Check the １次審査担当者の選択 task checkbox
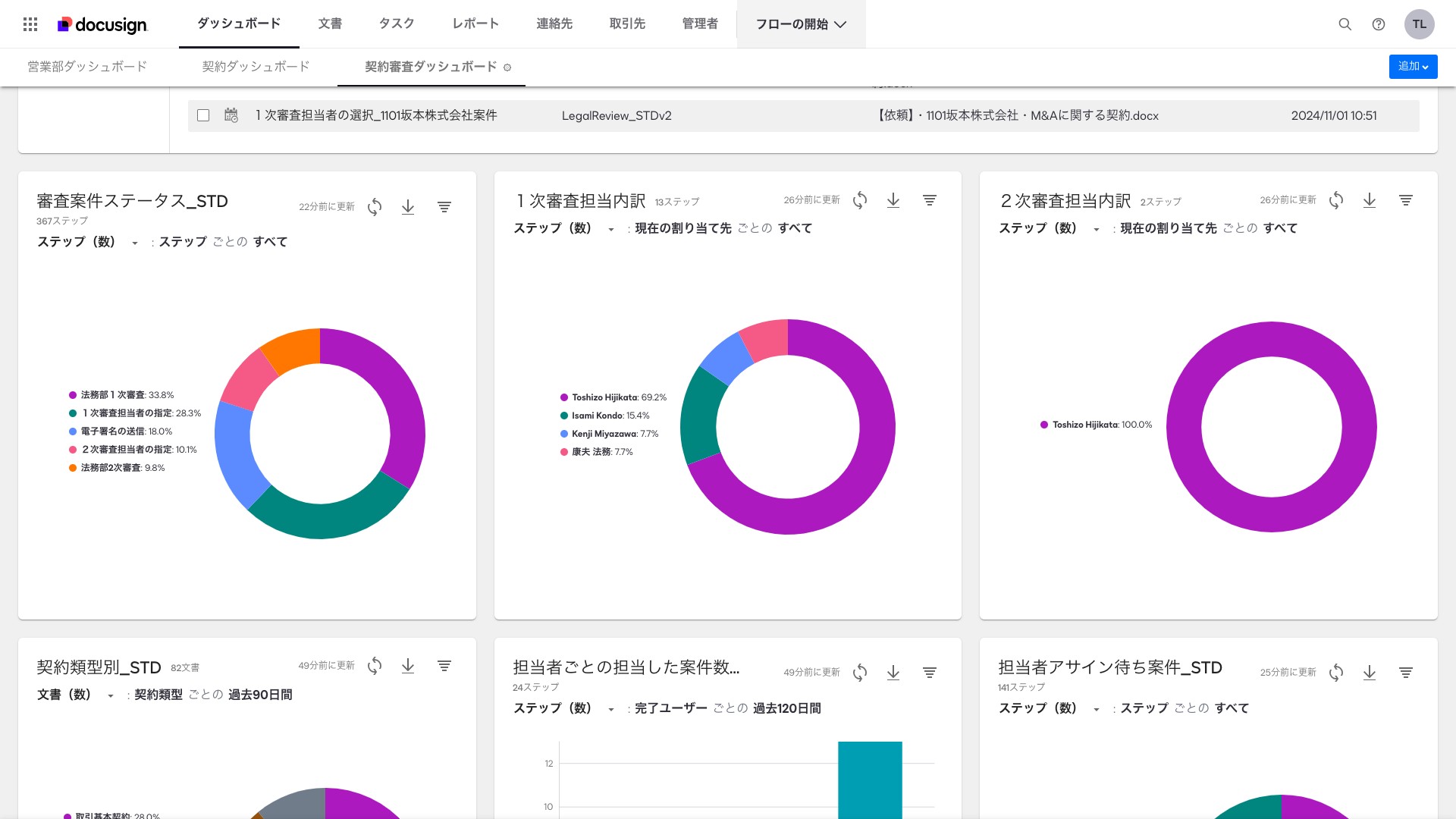 (203, 115)
